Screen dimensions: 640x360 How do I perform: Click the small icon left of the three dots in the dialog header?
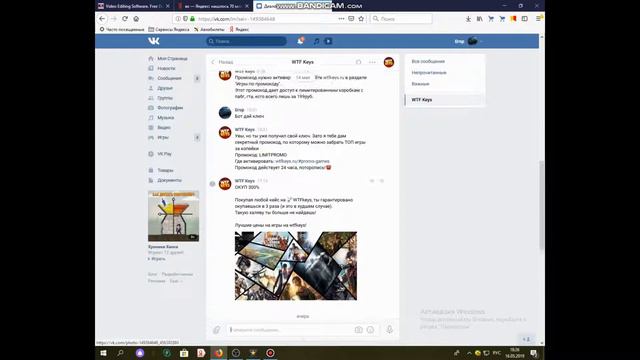coord(358,62)
